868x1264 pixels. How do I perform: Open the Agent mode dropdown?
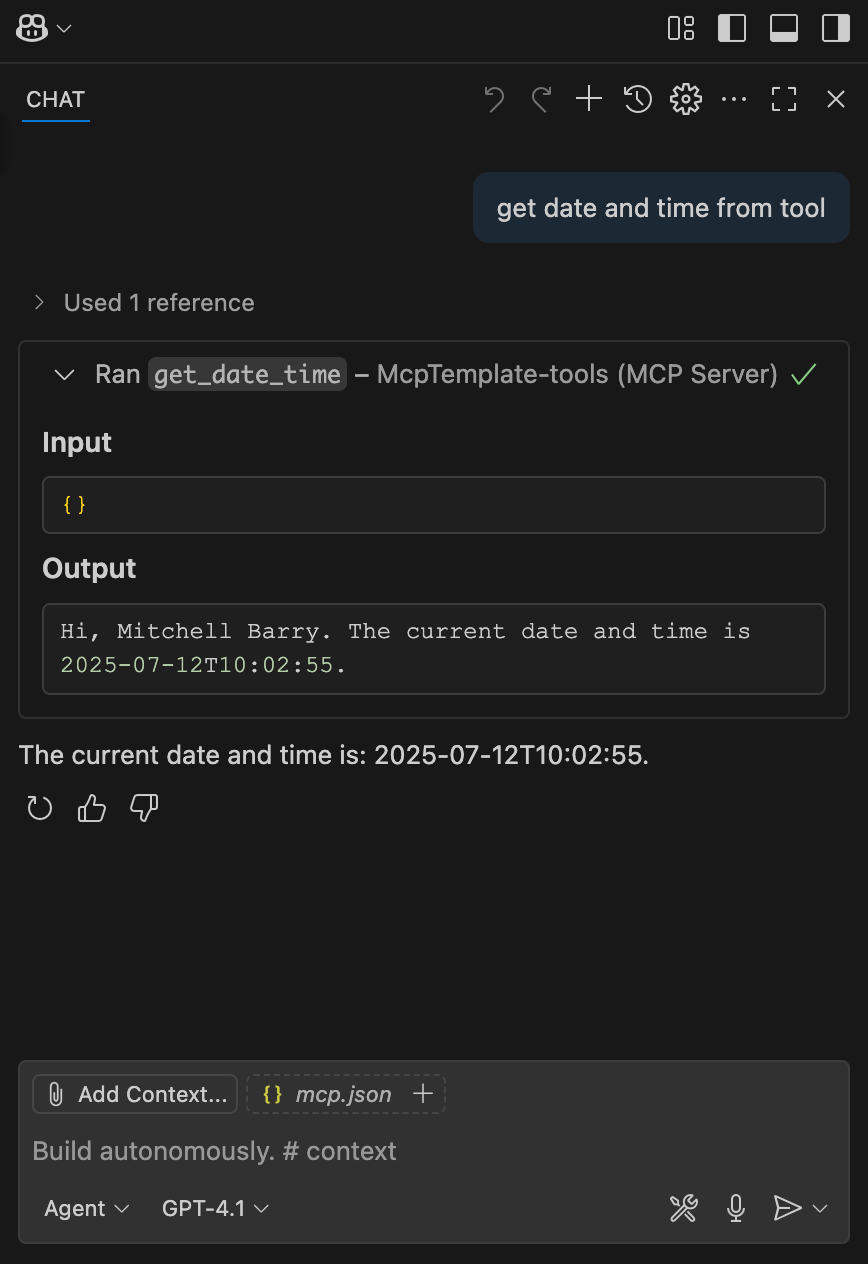[x=87, y=1208]
